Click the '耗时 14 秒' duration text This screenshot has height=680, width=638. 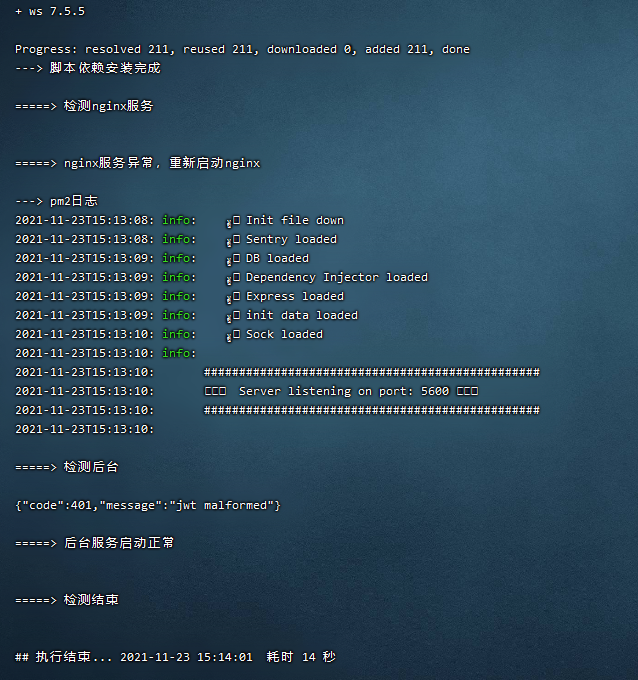click(x=301, y=657)
